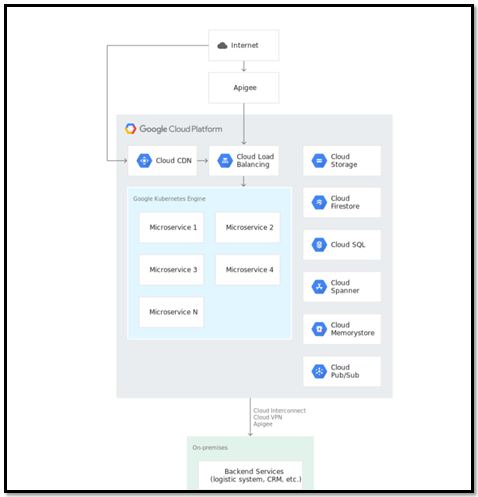
Task: Click the Cloud Firestore icon
Action: 319,203
